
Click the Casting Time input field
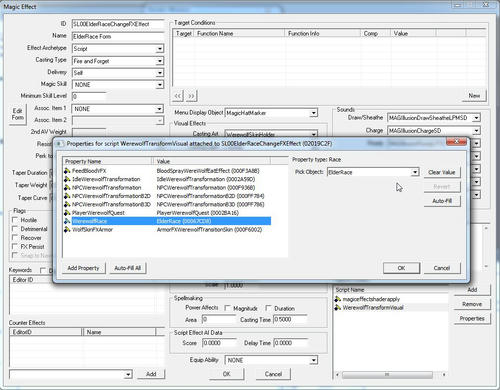click(x=289, y=319)
